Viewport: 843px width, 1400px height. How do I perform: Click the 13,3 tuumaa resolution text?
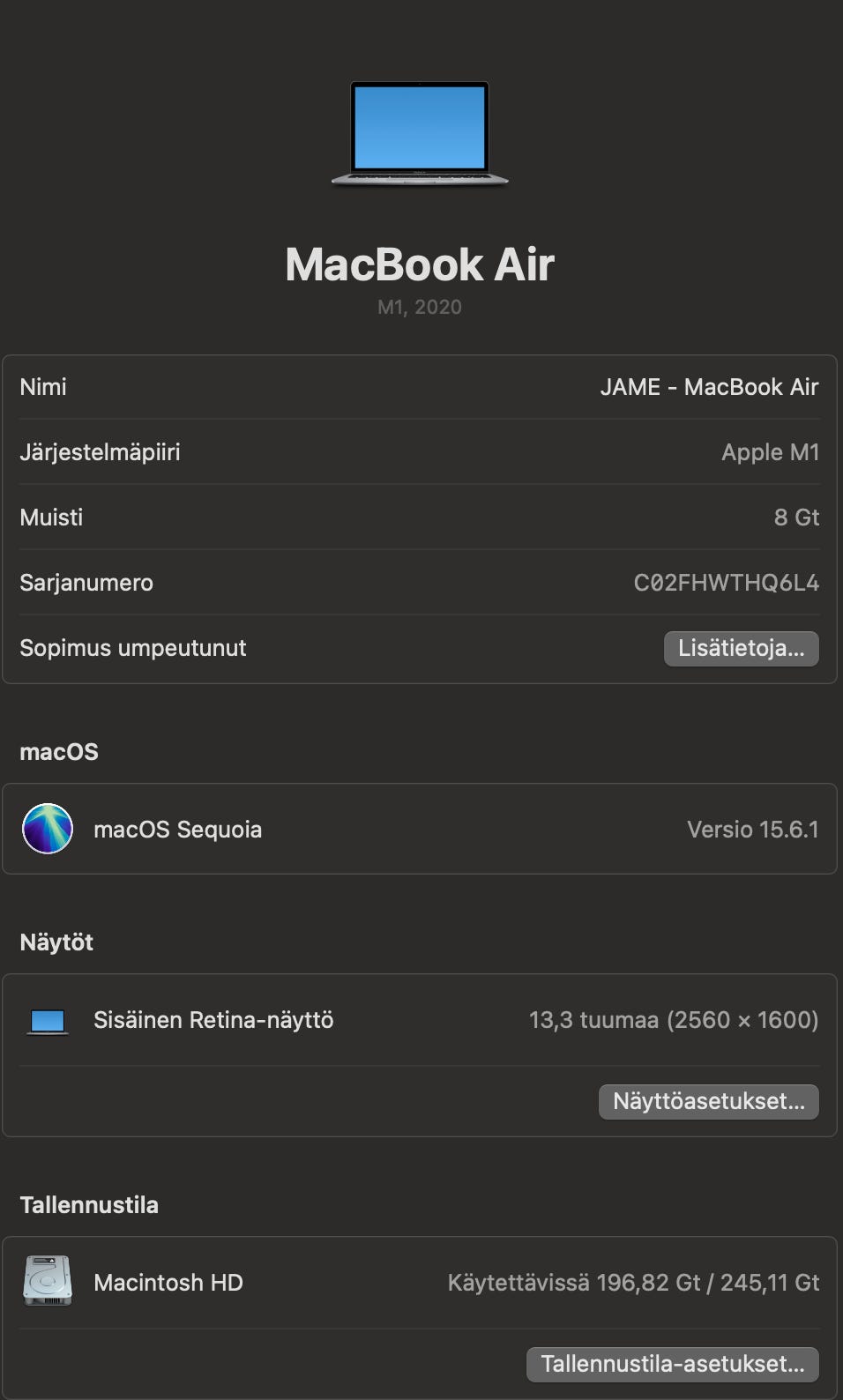coord(673,1020)
